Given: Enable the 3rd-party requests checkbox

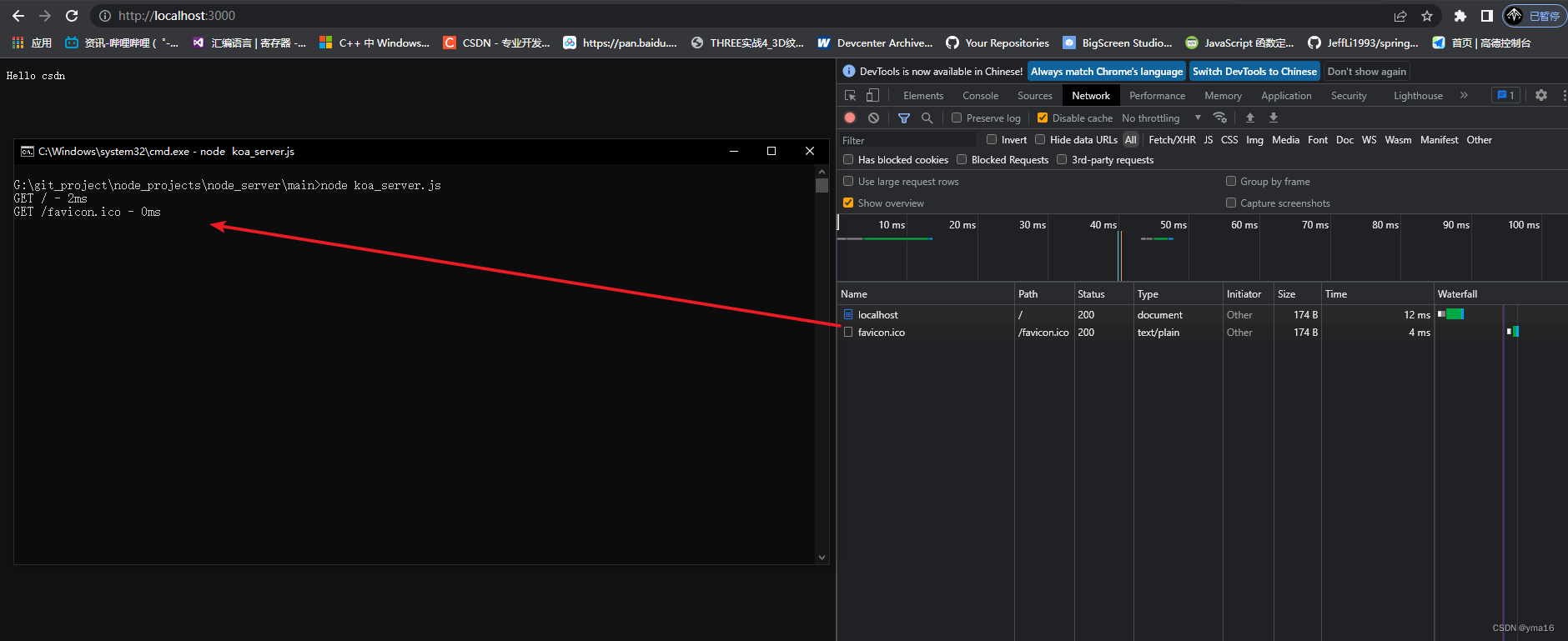Looking at the screenshot, I should [1062, 159].
